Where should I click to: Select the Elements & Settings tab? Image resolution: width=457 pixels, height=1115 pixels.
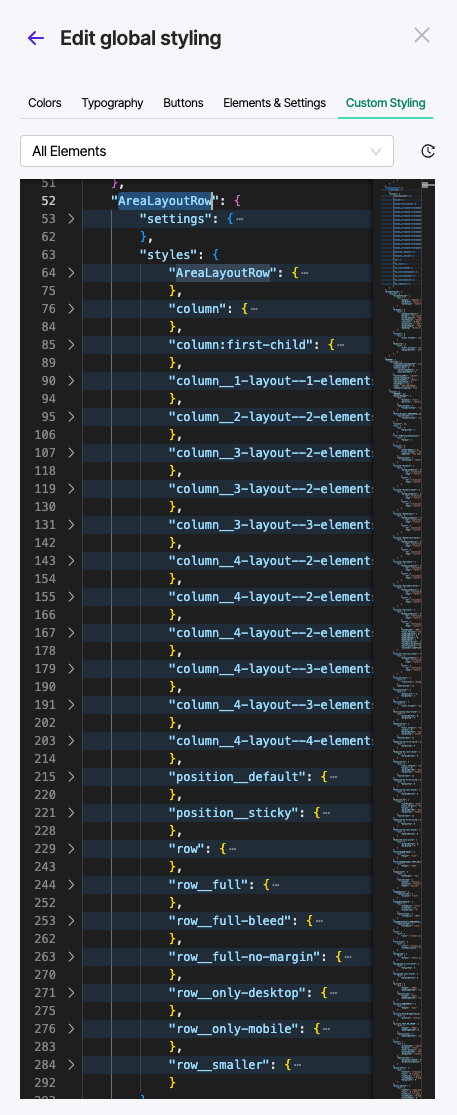coord(274,102)
